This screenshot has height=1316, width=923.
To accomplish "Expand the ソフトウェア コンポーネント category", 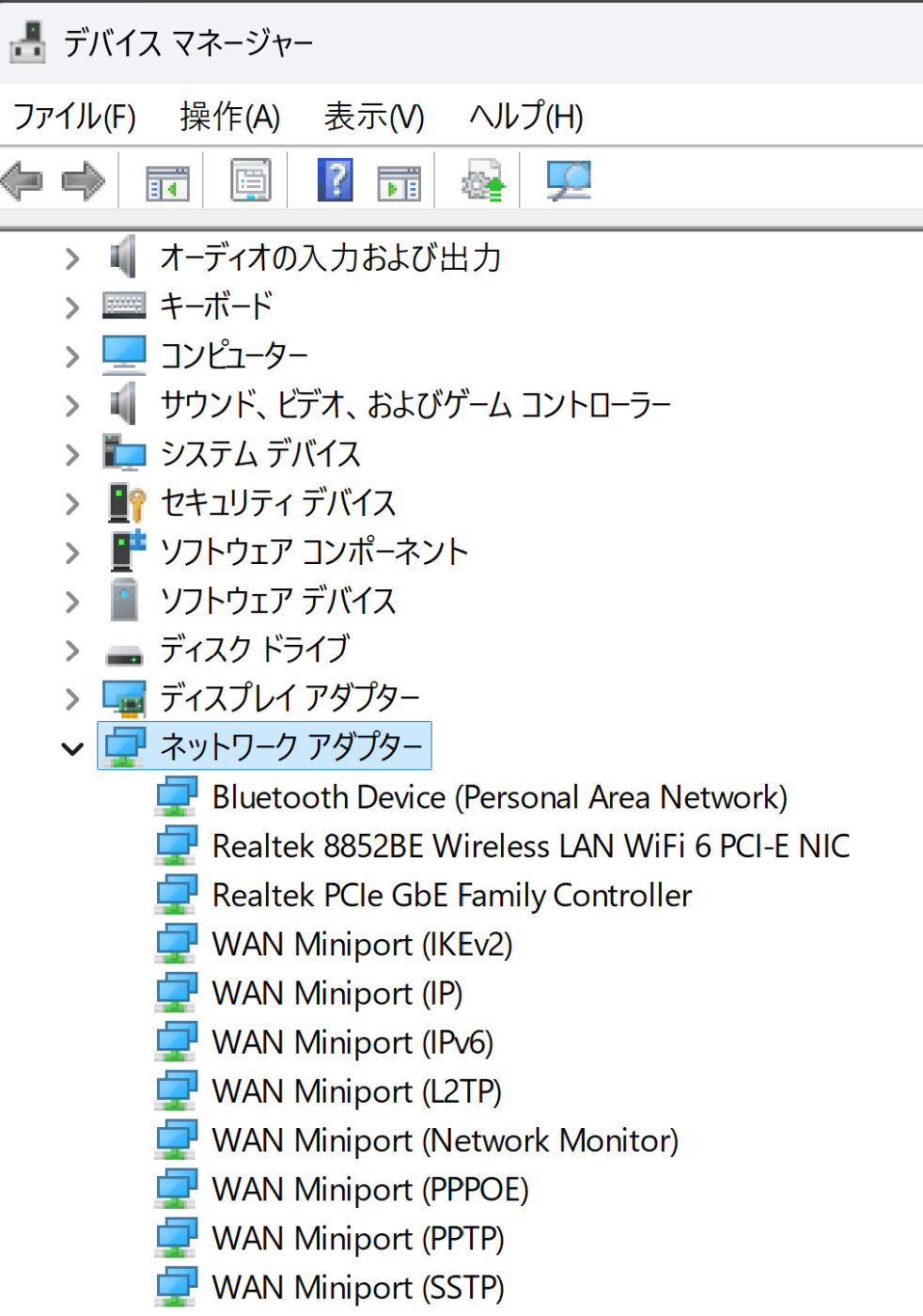I will 72,552.
